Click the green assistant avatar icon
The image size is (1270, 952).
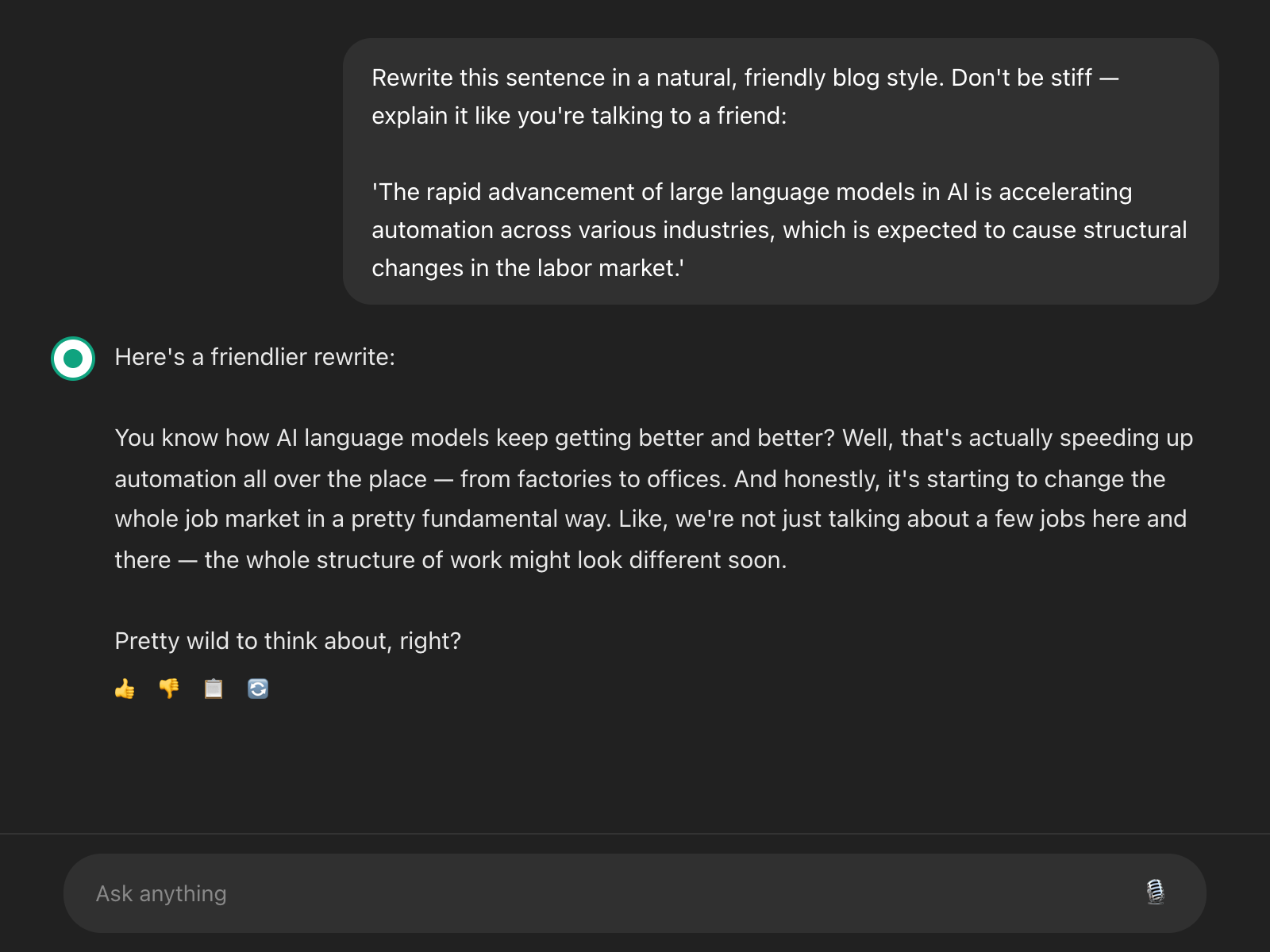point(73,359)
